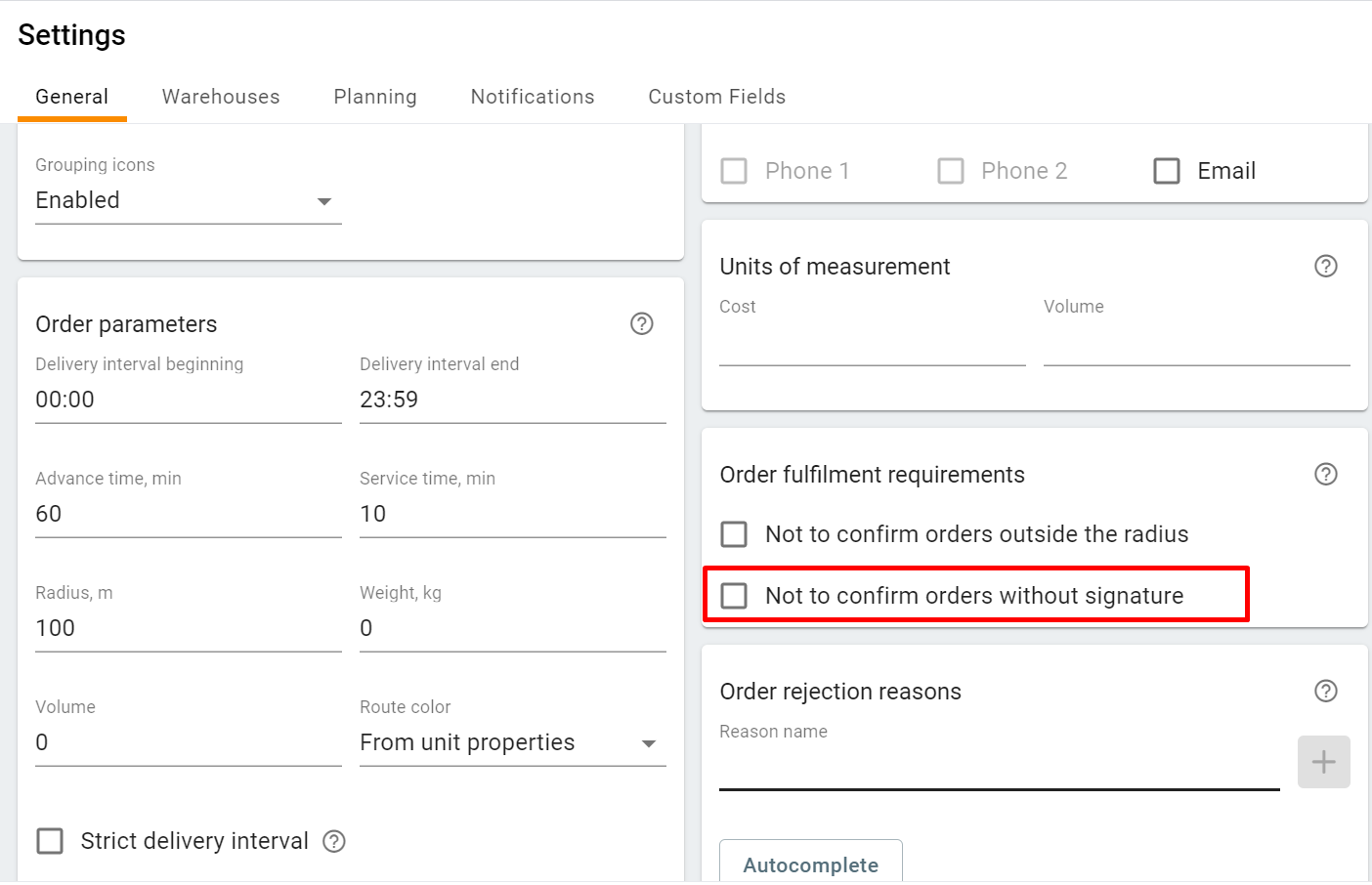Viewport: 1372px width, 885px height.
Task: Switch to the Warehouses tab
Action: (x=221, y=97)
